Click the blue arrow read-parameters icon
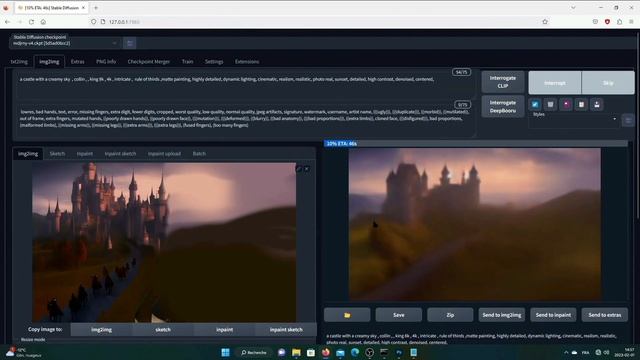 coord(535,104)
